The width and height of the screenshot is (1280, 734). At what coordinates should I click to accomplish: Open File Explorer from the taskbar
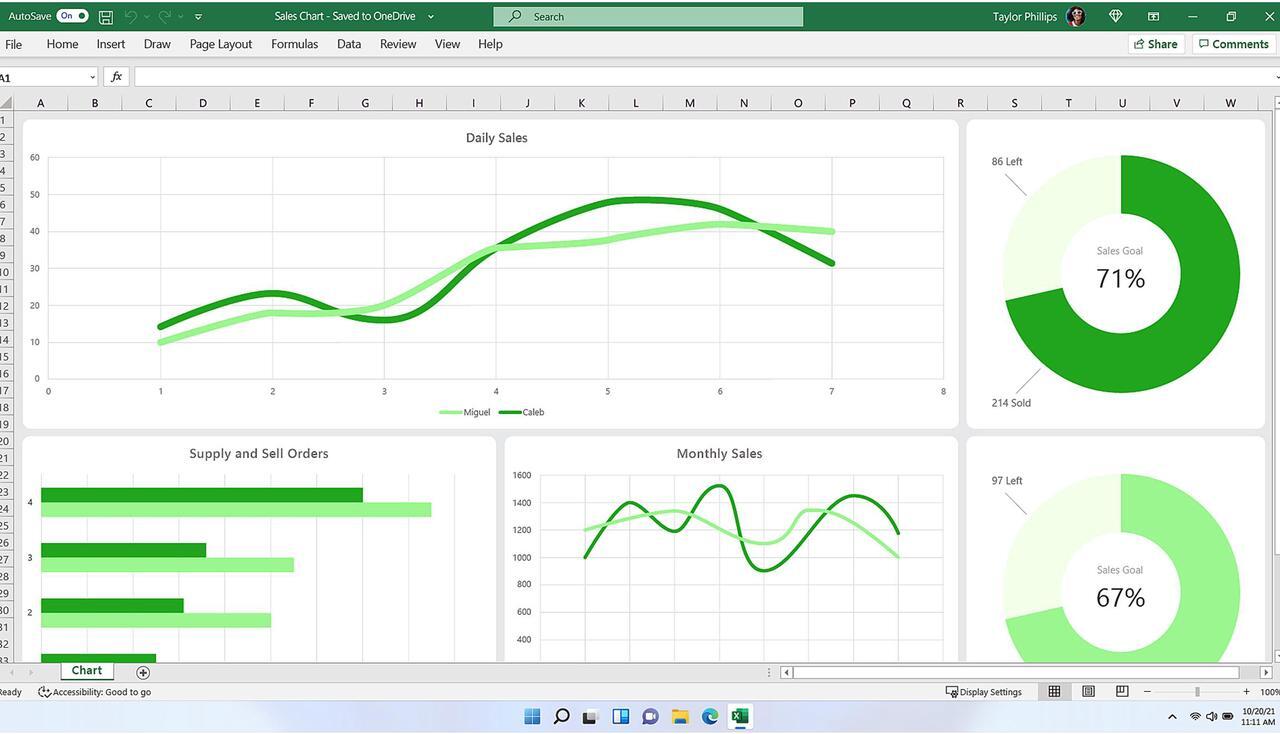point(680,716)
